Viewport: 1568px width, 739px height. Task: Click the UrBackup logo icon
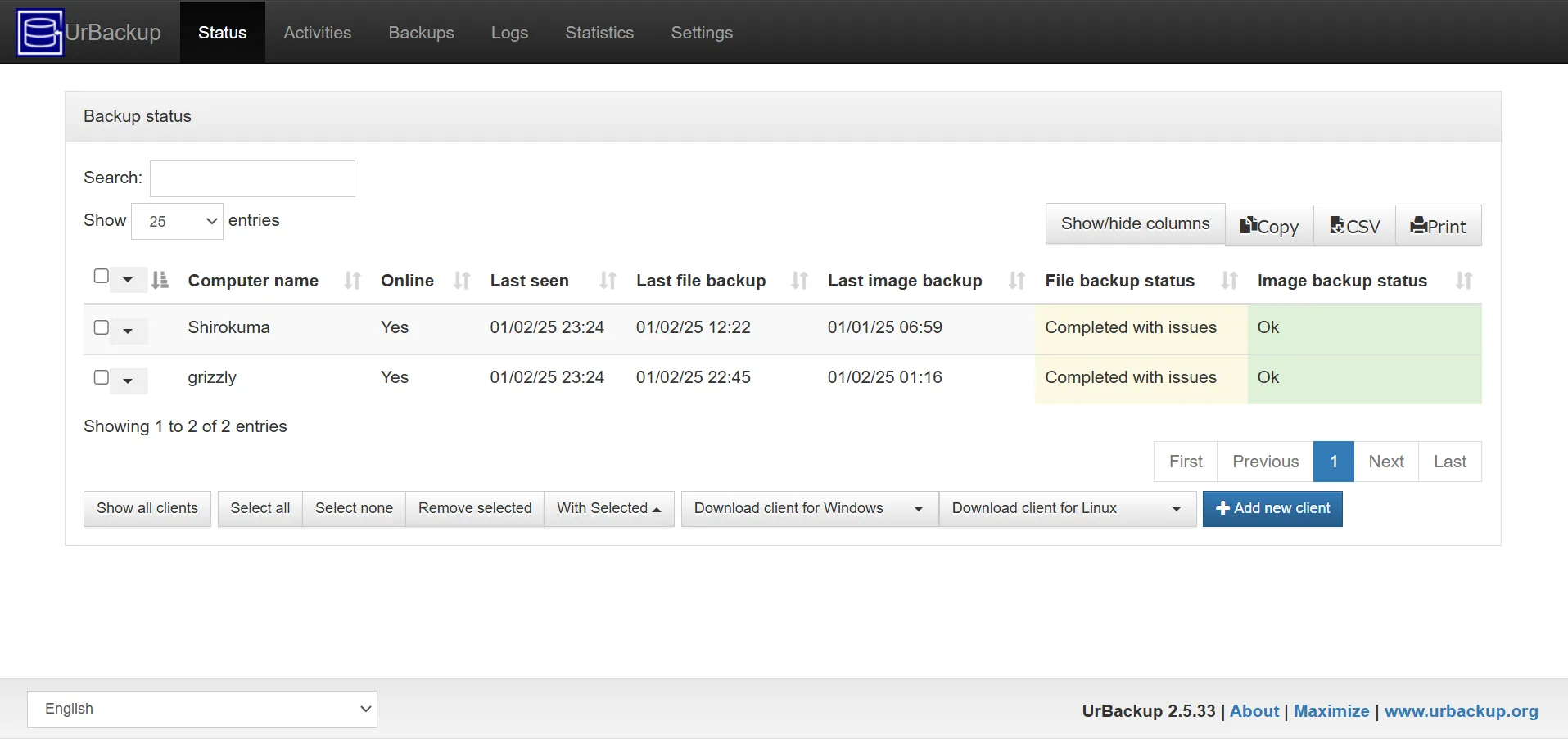pos(39,33)
